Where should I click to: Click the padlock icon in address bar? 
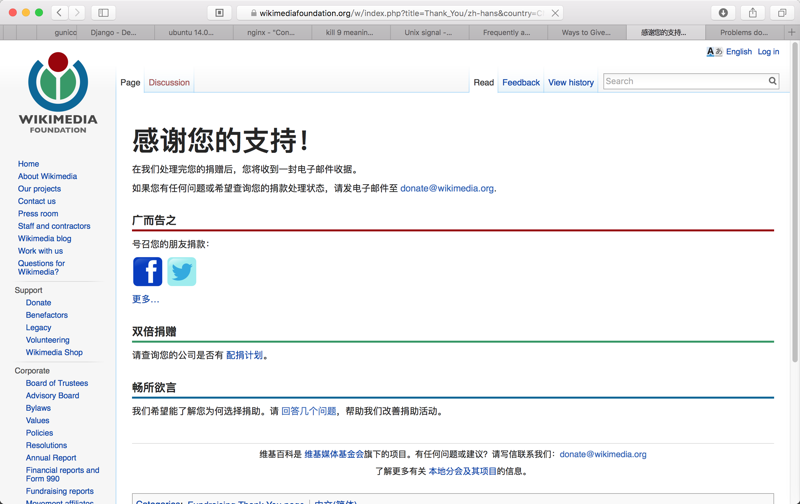click(x=254, y=13)
